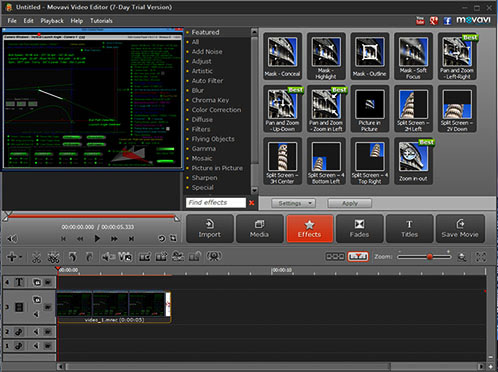Select the Flying Objects category
The image size is (498, 372).
213,139
